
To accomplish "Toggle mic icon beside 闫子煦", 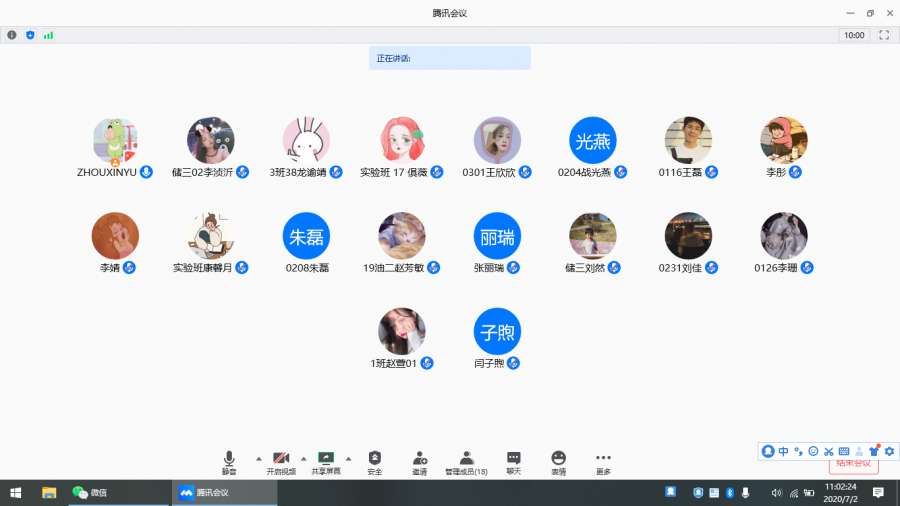I will (x=513, y=363).
